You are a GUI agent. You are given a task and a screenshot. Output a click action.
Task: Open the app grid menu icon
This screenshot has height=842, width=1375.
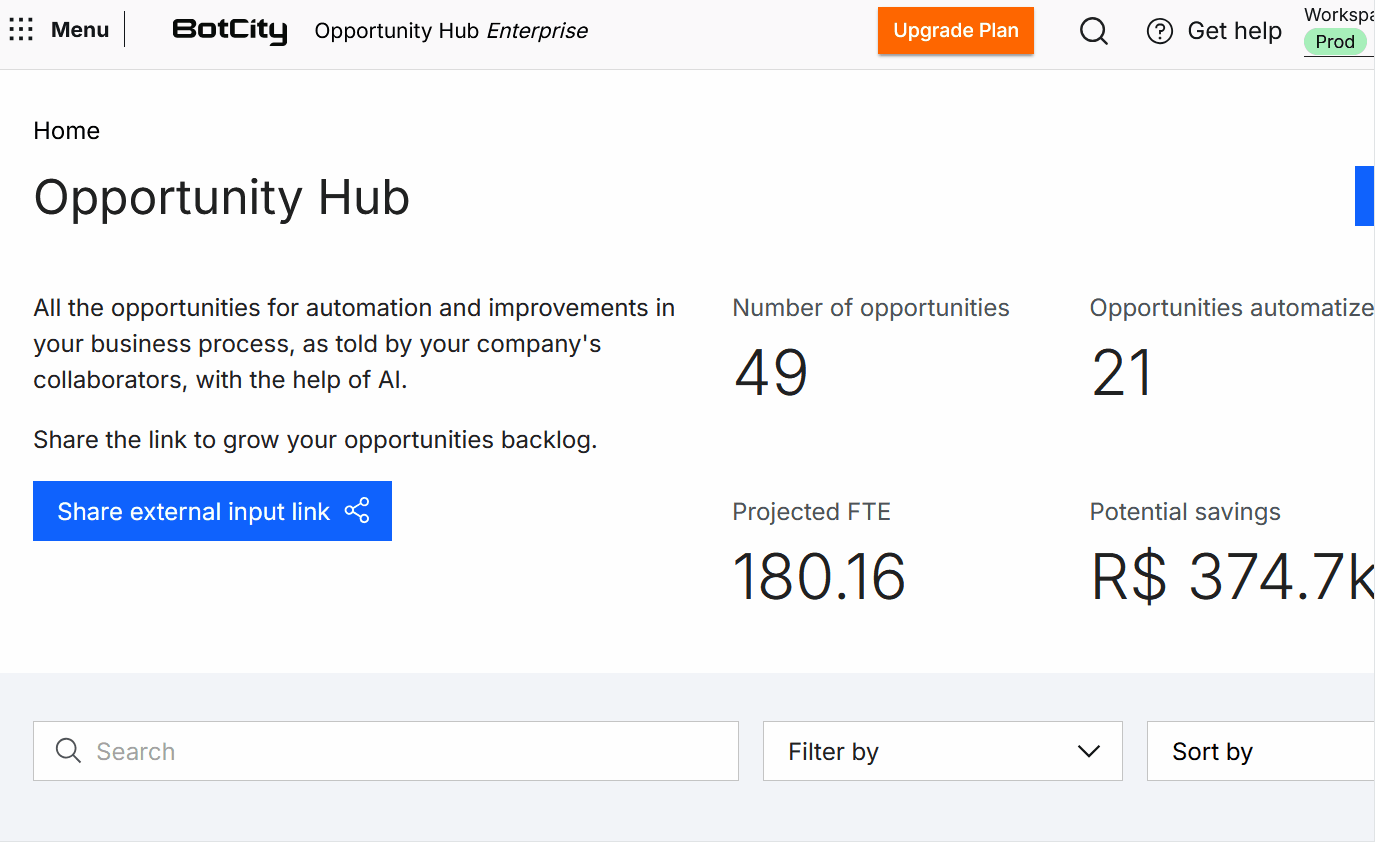21,30
